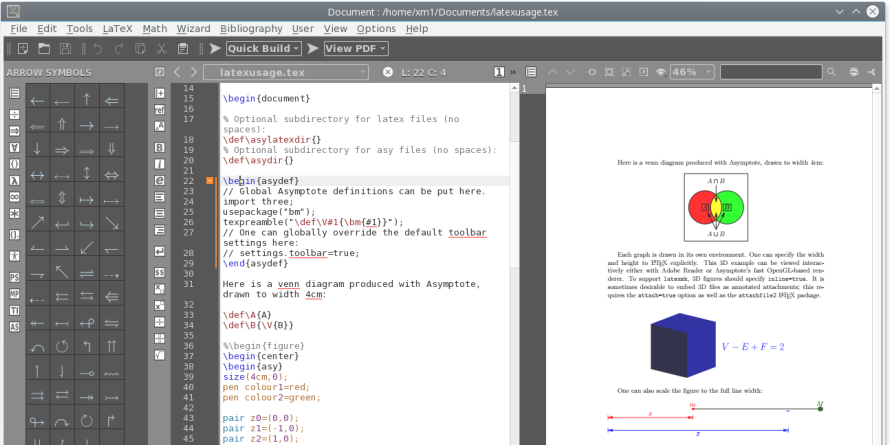Screen dimensions: 890x445
Task: Open the Bibliography menu
Action: 251,29
